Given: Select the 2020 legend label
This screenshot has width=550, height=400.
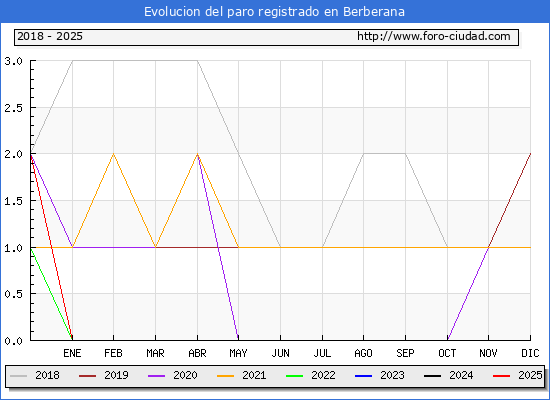Looking at the screenshot, I should click(185, 375).
